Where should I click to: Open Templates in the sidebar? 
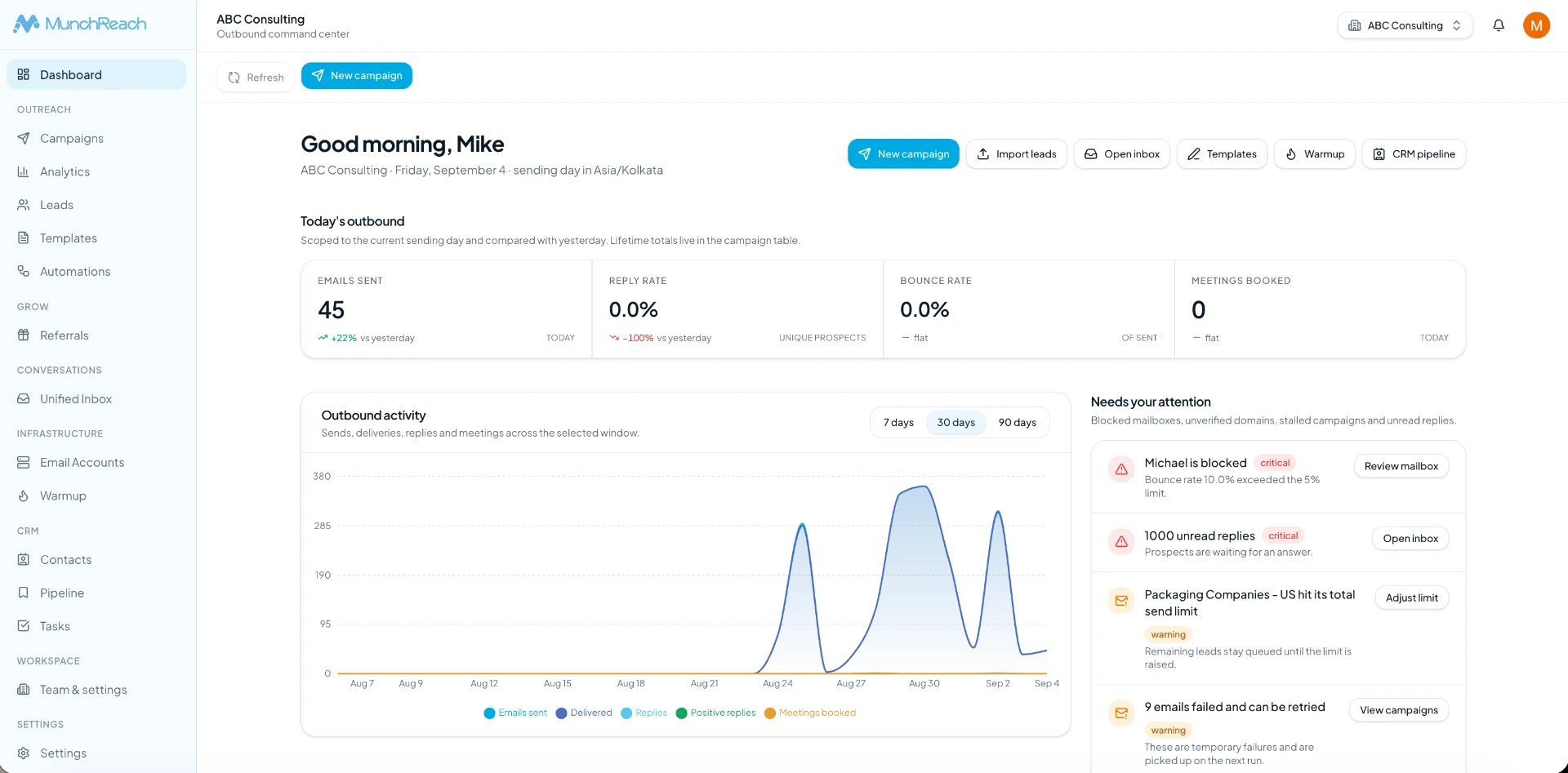click(96, 238)
